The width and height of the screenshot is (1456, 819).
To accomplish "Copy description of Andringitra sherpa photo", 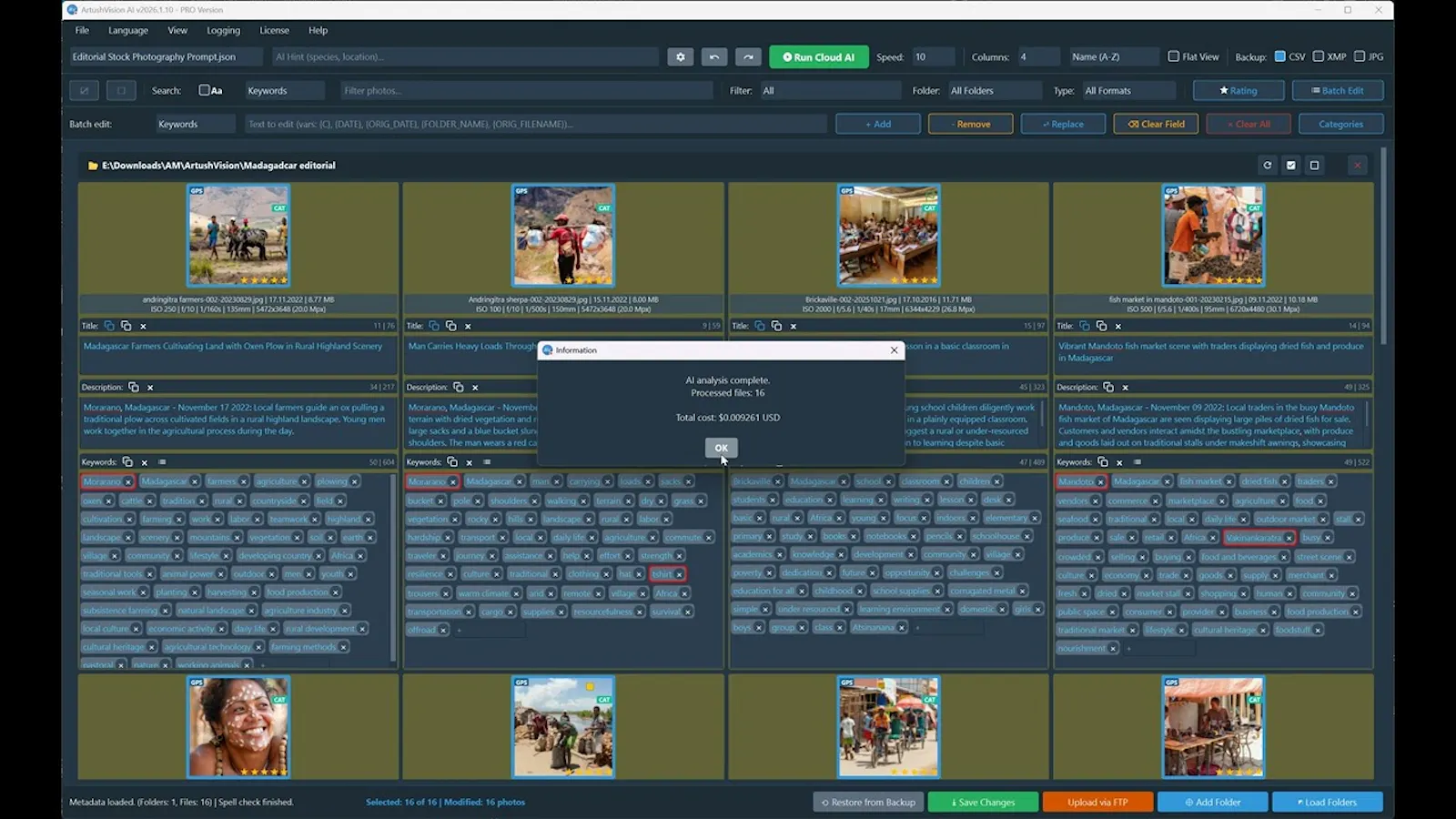I will coord(458,387).
